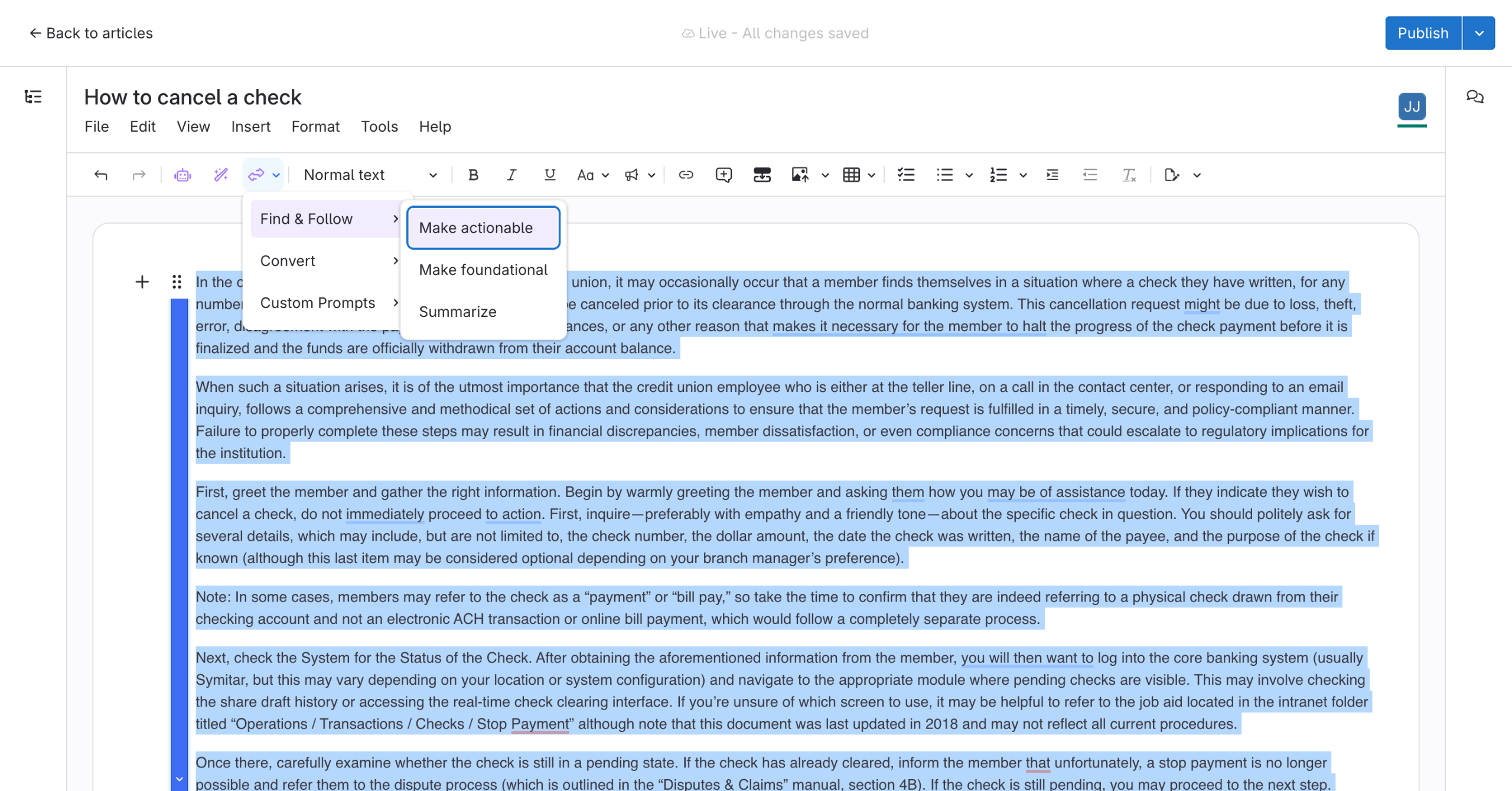Viewport: 1512px width, 791px height.
Task: Click the Publish button
Action: pos(1423,33)
